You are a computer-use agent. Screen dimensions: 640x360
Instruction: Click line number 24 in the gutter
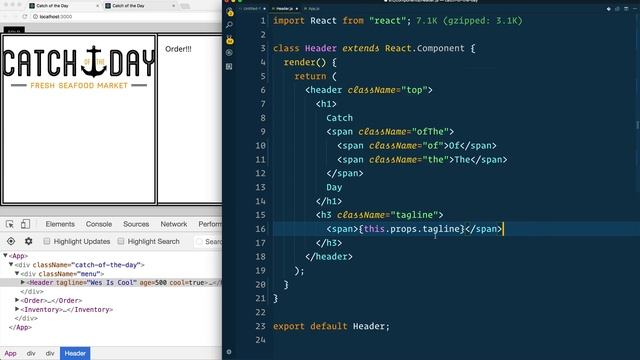tap(260, 340)
